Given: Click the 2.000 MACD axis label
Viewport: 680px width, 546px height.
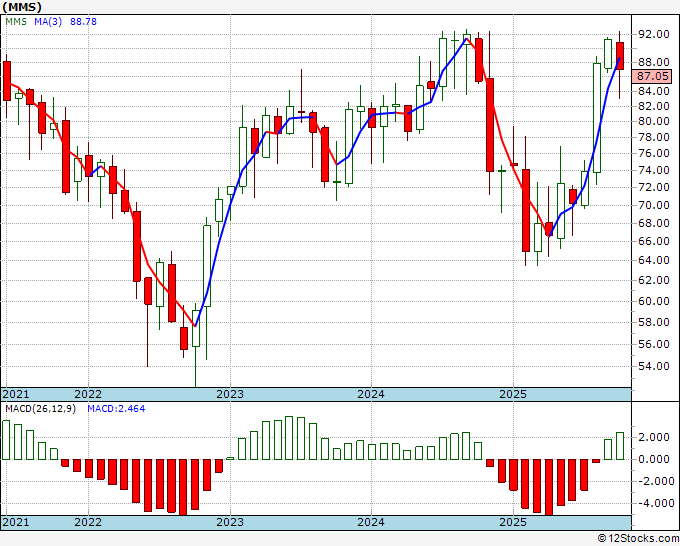Looking at the screenshot, I should [x=653, y=437].
